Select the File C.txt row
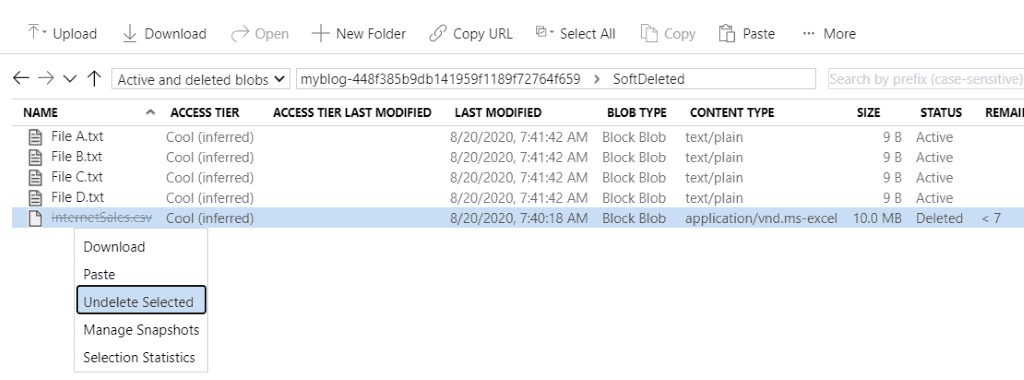1024x380 pixels. coord(518,177)
